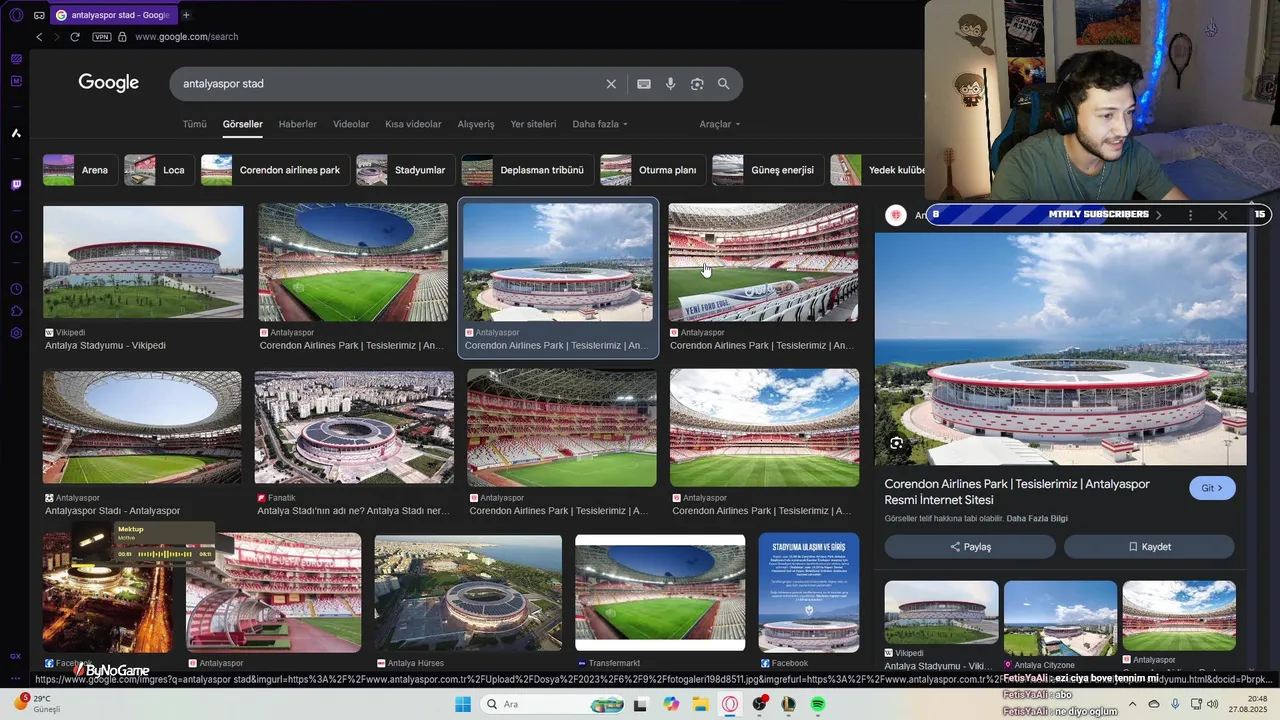Filter images by the Oturma planı chip

tap(653, 170)
